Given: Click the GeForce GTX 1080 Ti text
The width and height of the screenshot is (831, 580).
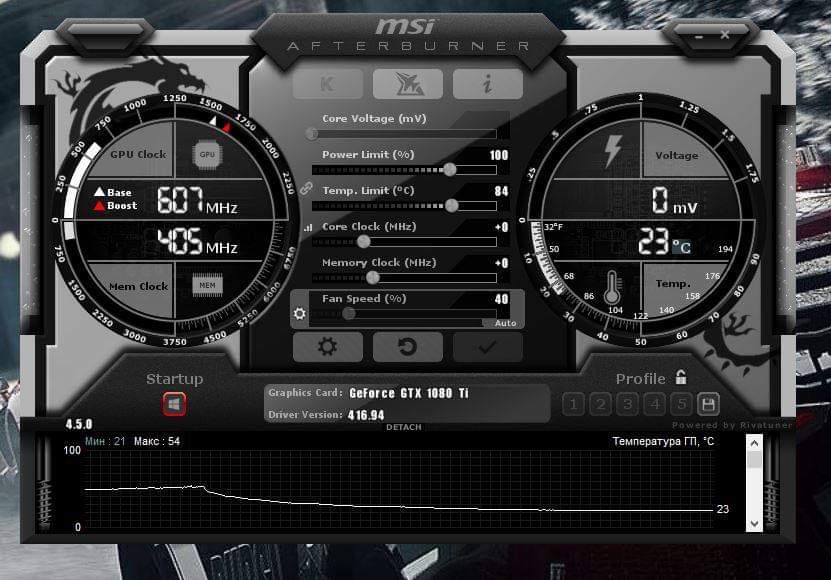Looking at the screenshot, I should (x=409, y=393).
